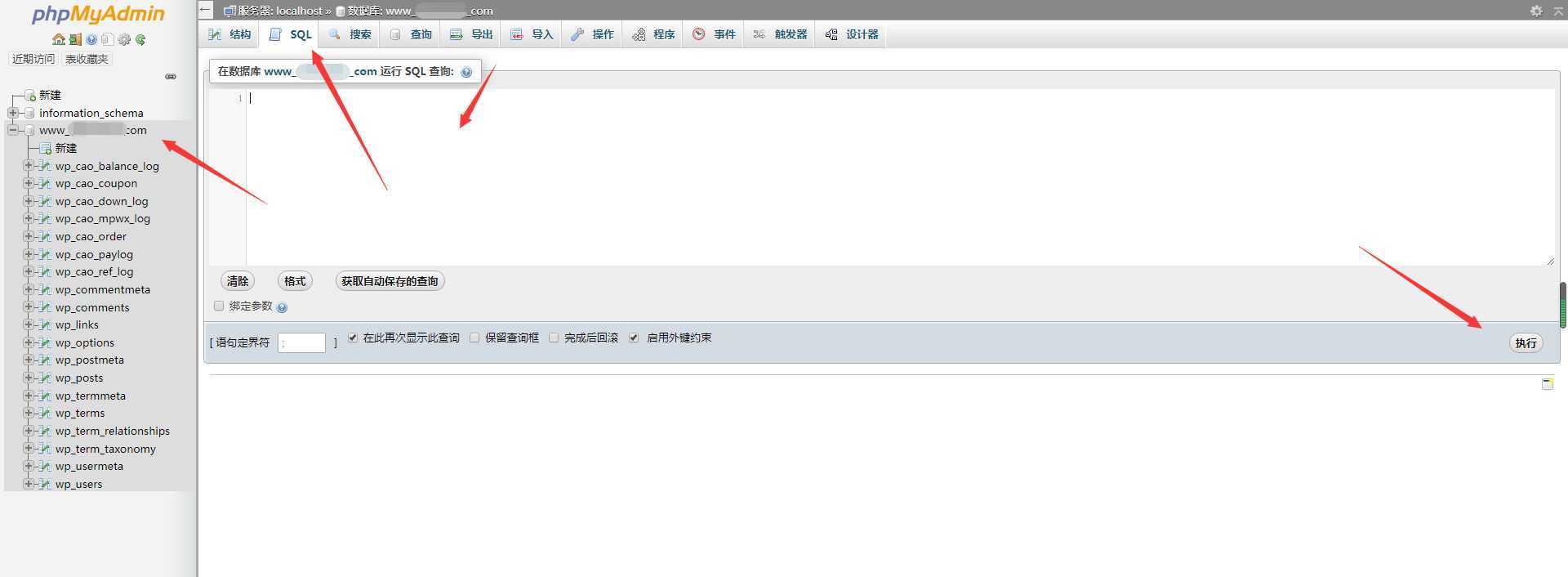
Task: Click wp_links table icon
Action: (46, 324)
